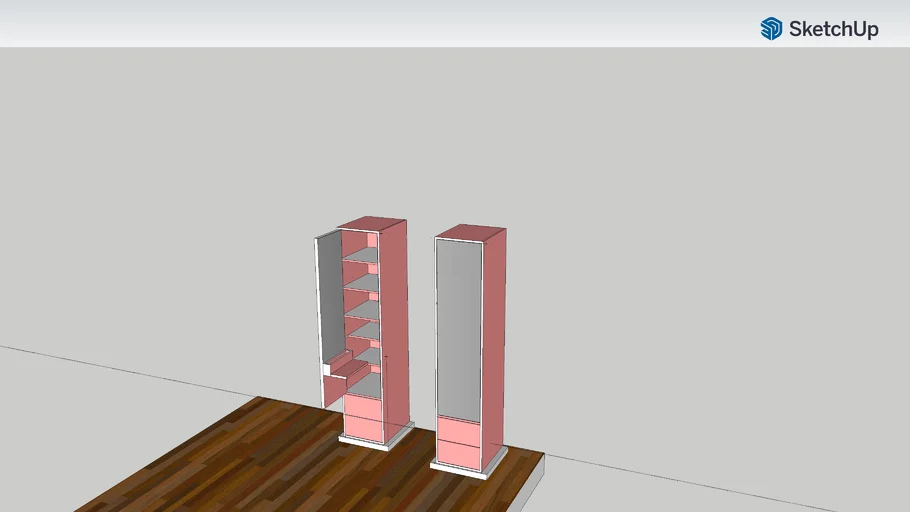Select the top panel of left cabinet

click(x=373, y=223)
